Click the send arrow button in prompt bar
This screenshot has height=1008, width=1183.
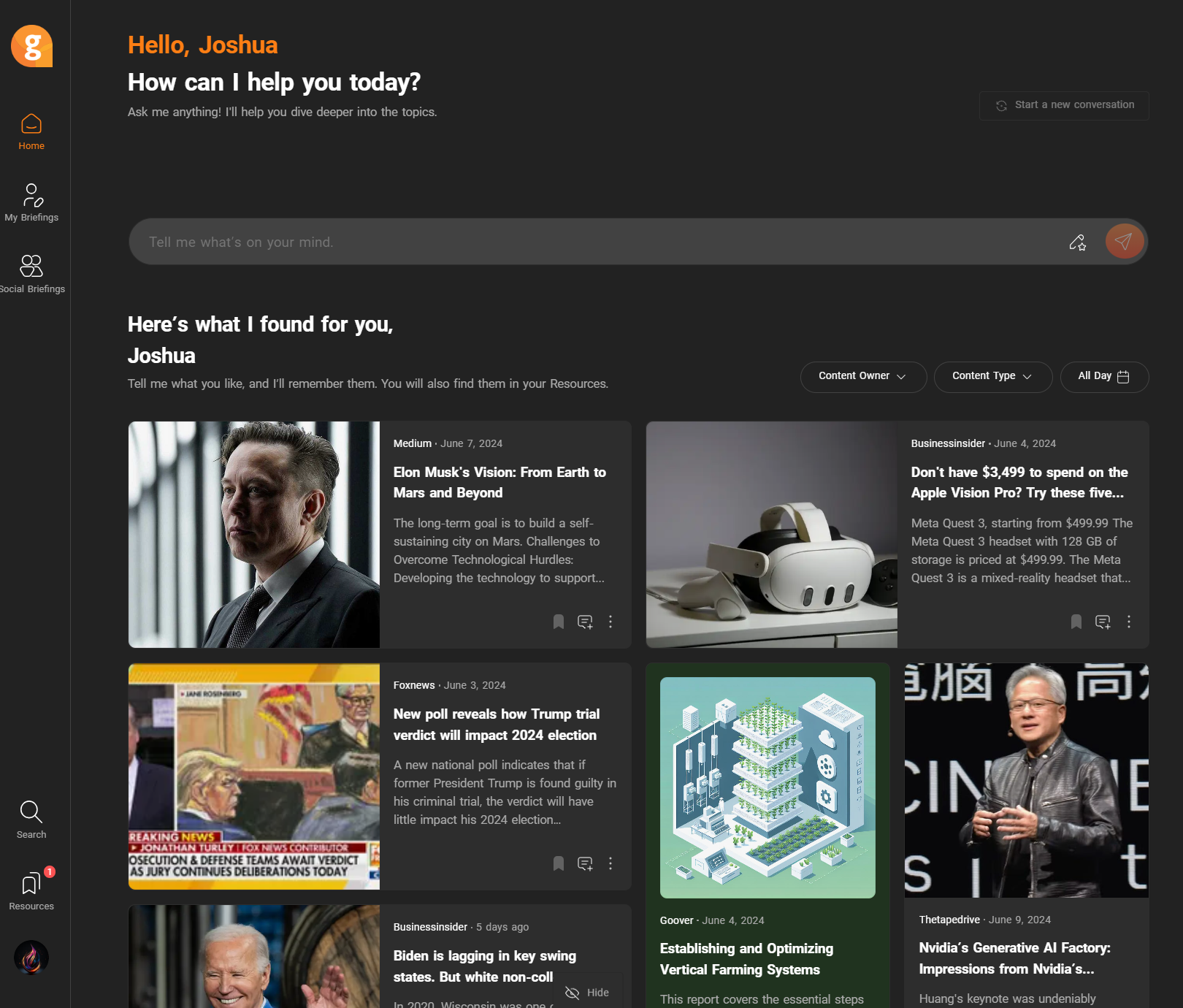[x=1124, y=241]
